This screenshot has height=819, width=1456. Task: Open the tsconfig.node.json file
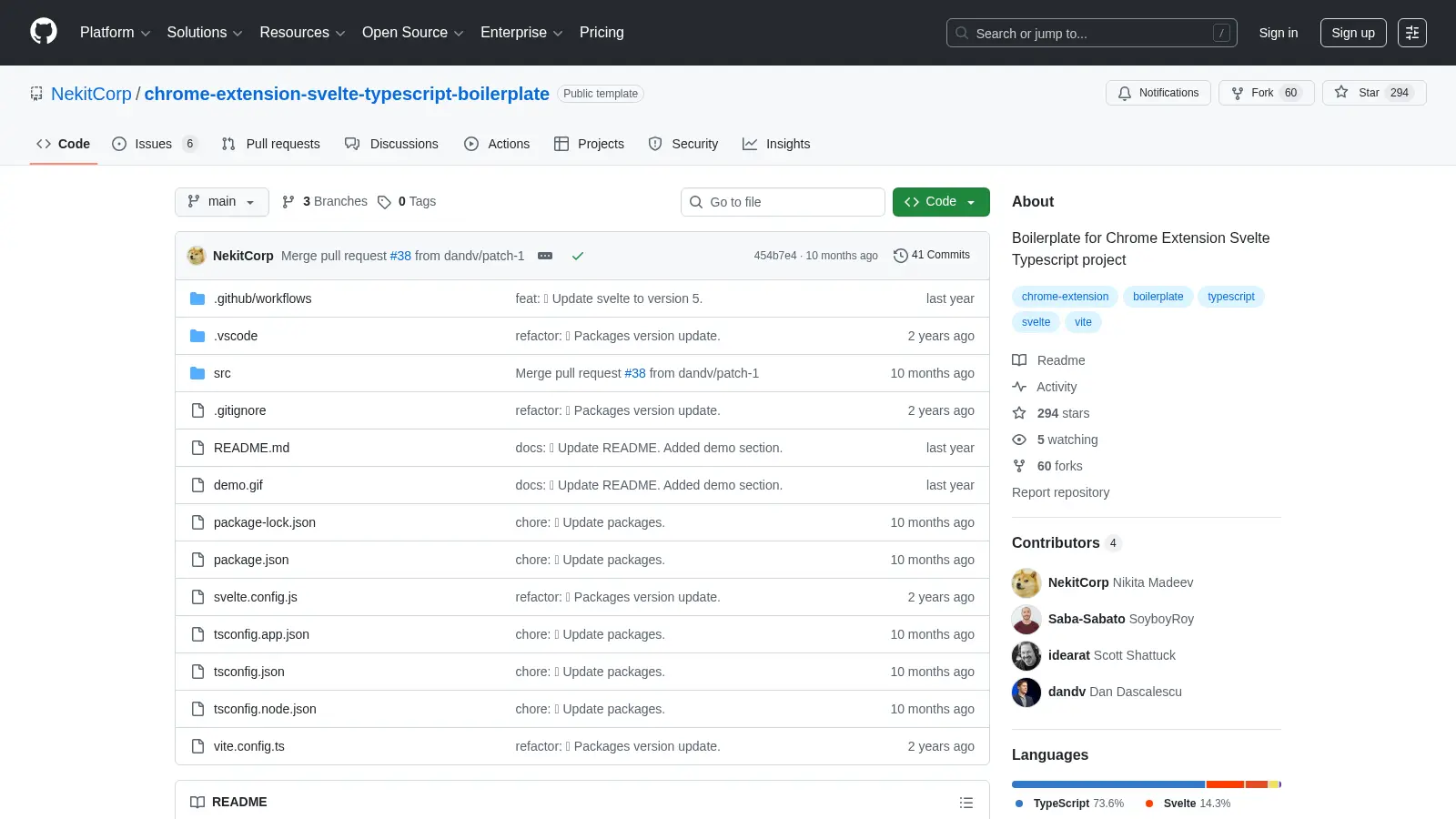(x=265, y=709)
